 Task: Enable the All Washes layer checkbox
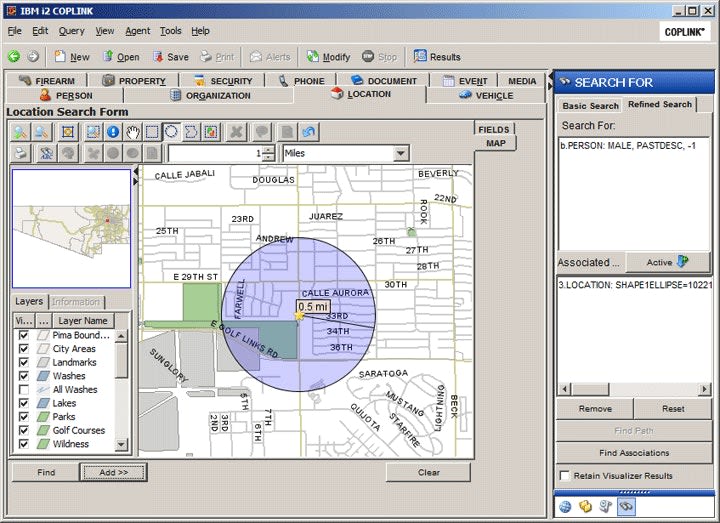click(23, 389)
